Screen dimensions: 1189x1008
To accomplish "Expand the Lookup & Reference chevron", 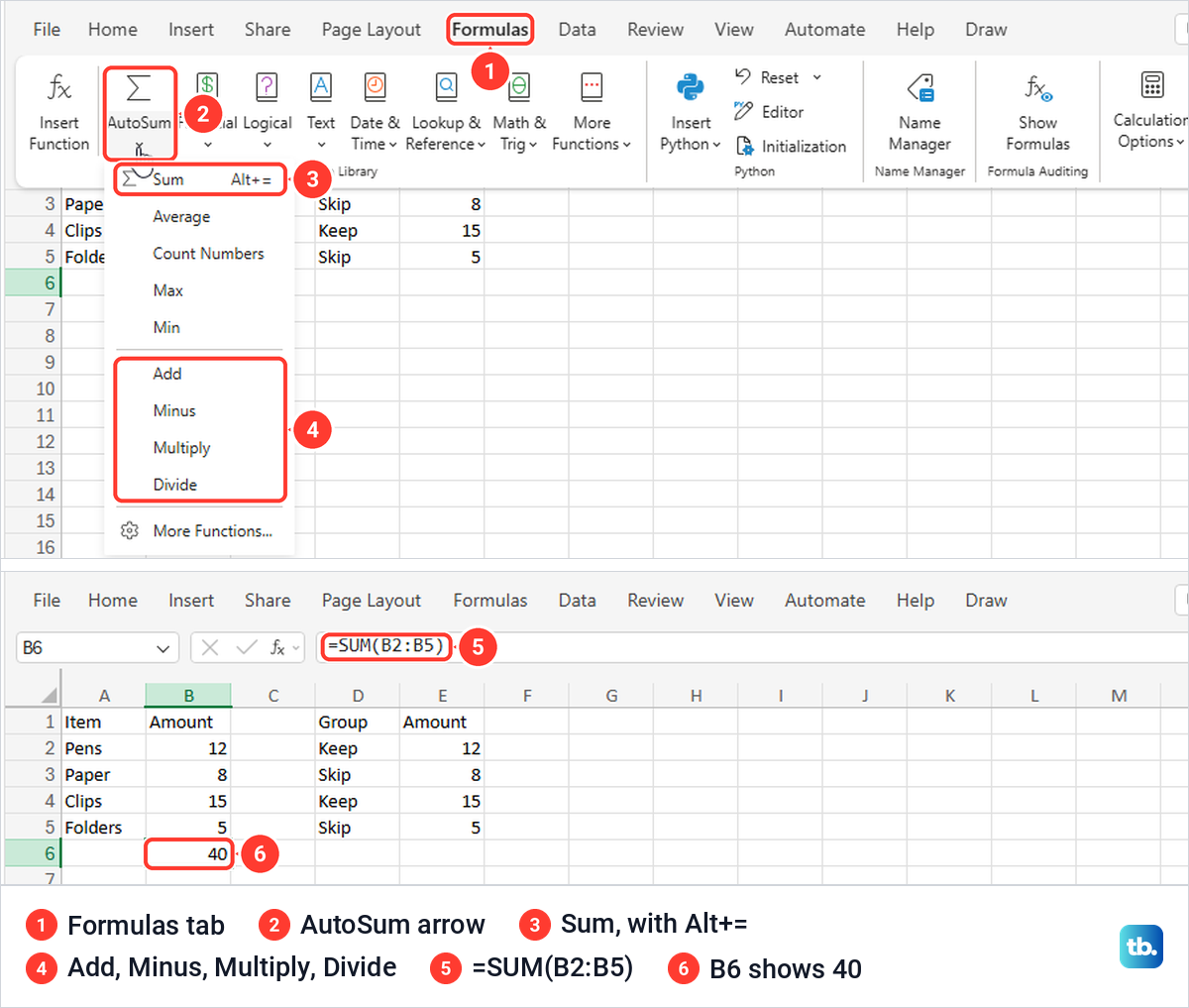I will pos(483,145).
